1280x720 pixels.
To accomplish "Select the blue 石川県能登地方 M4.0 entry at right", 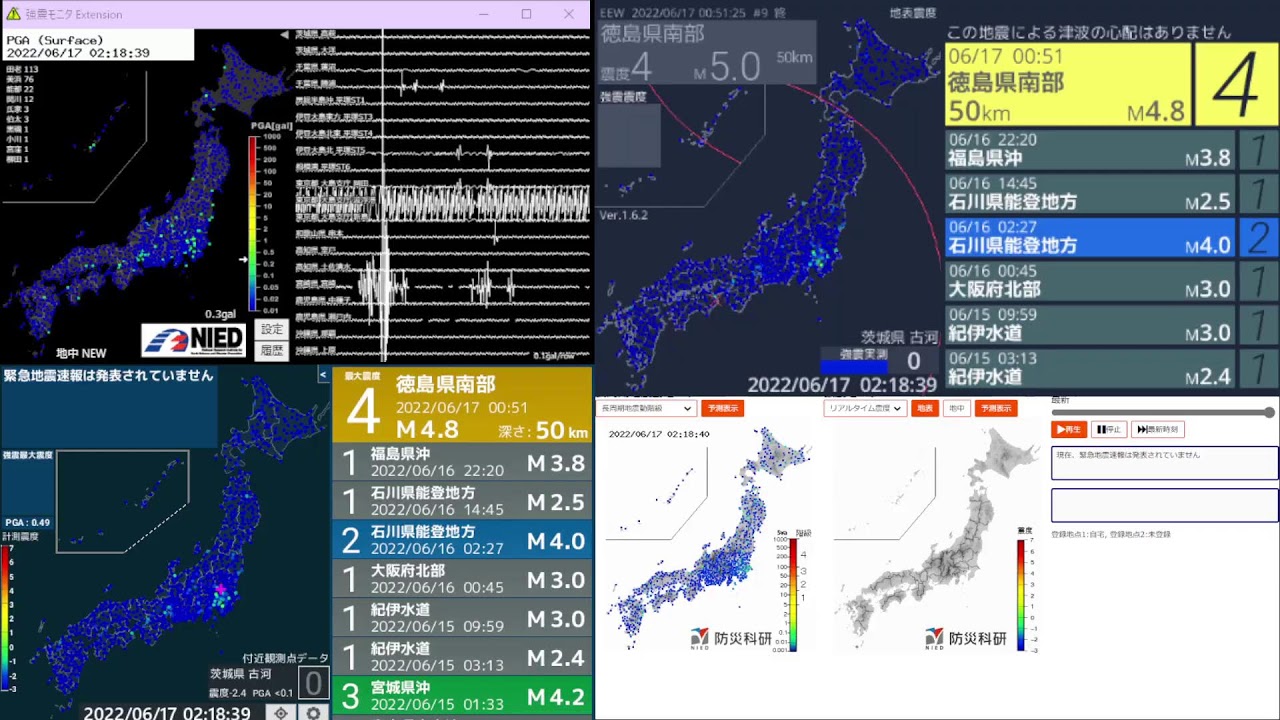I will pyautogui.click(x=1090, y=237).
